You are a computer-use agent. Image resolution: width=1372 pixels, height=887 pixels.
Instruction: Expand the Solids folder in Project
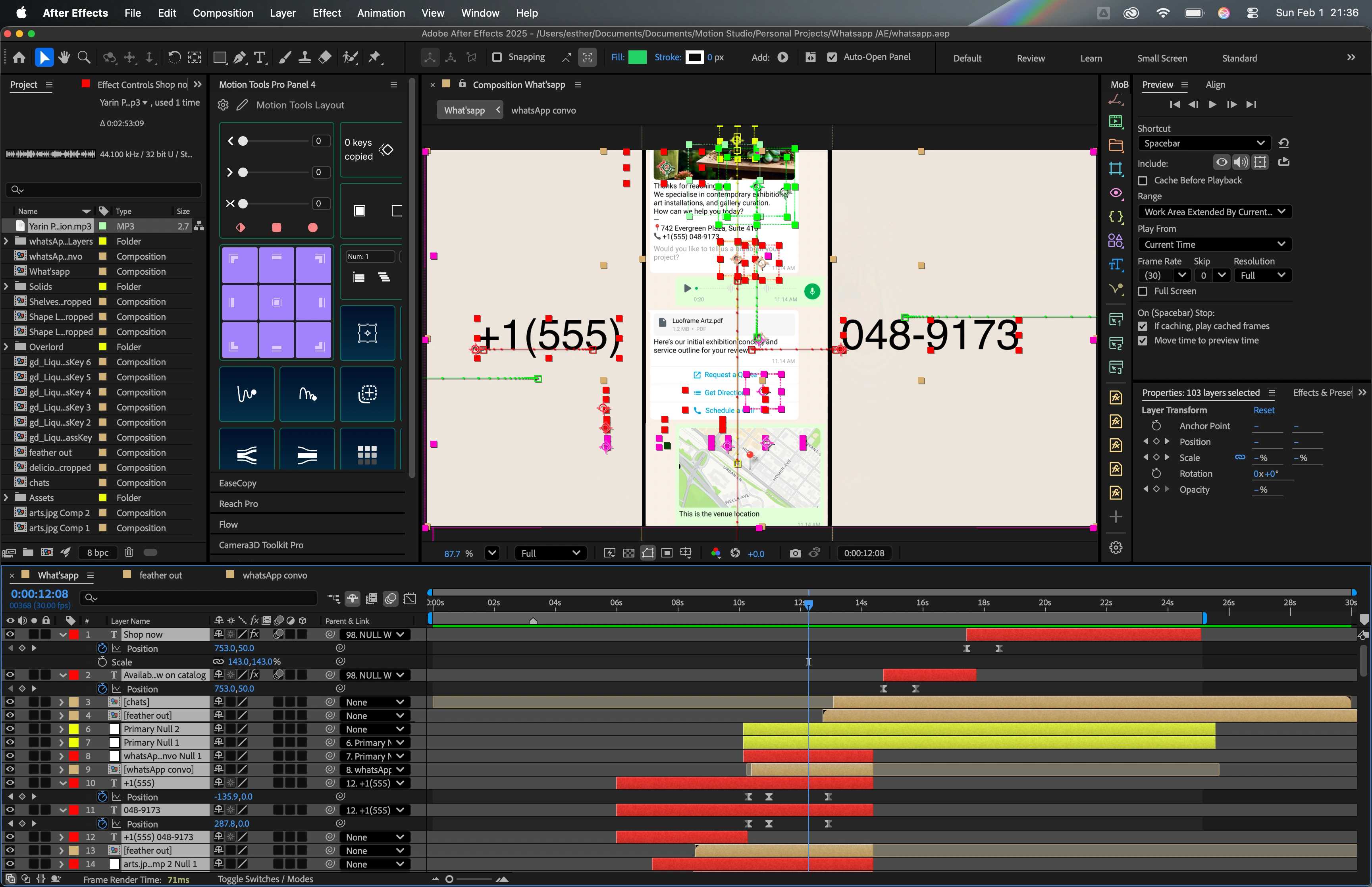6,286
